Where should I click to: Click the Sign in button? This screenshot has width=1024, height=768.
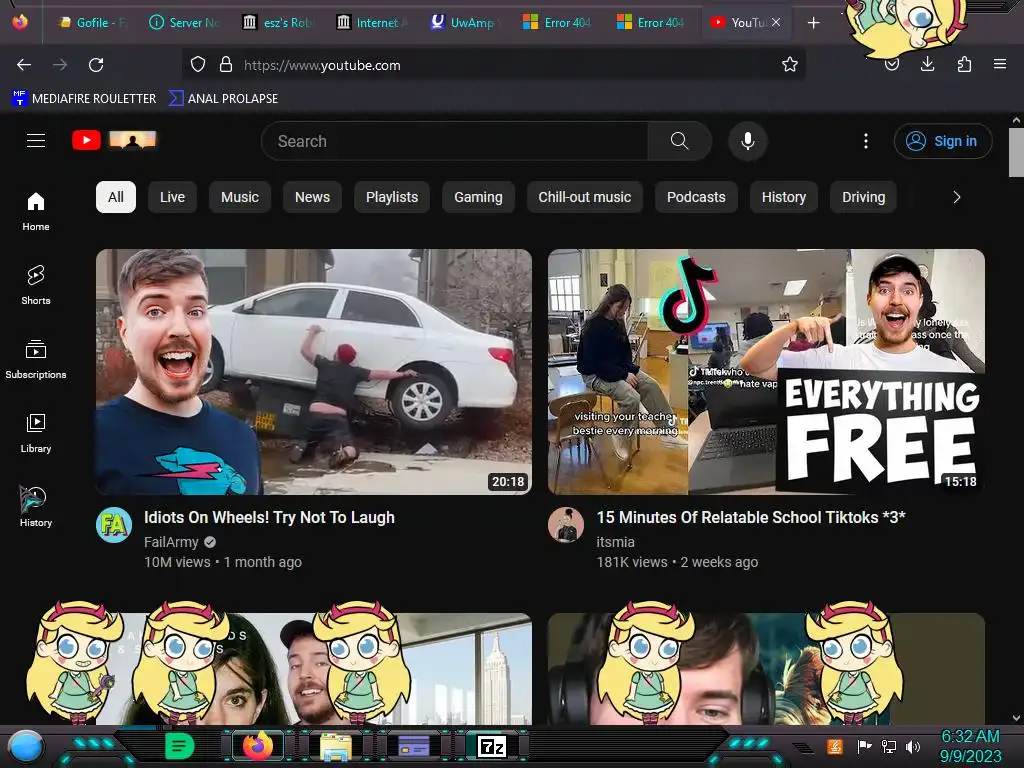point(943,141)
